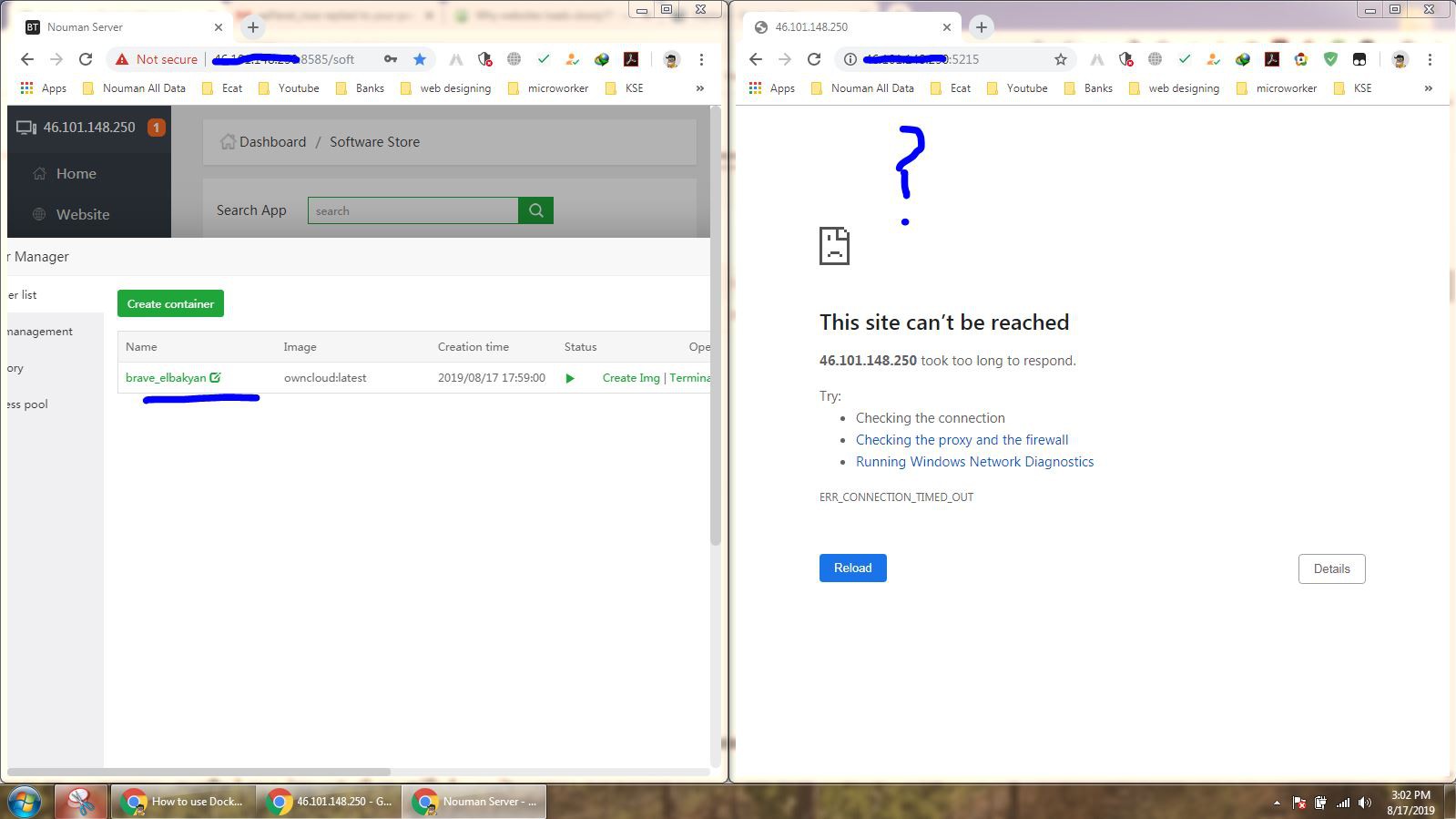The width and height of the screenshot is (1456, 819).
Task: Go back in the error page window
Action: click(x=756, y=59)
